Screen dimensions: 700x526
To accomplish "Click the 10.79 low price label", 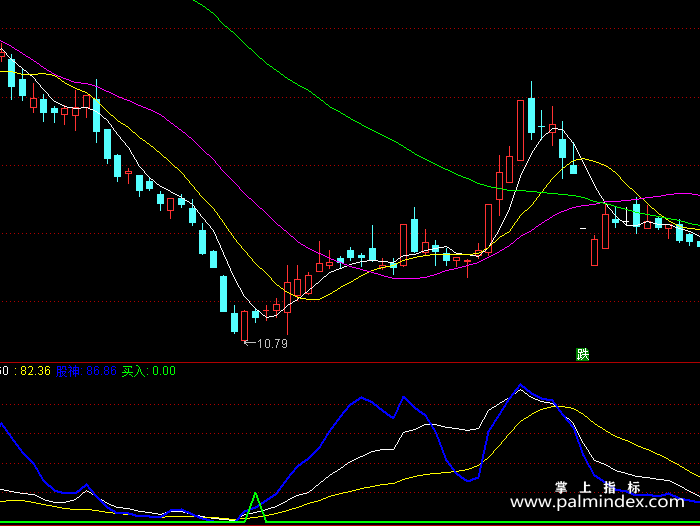I will click(x=272, y=343).
